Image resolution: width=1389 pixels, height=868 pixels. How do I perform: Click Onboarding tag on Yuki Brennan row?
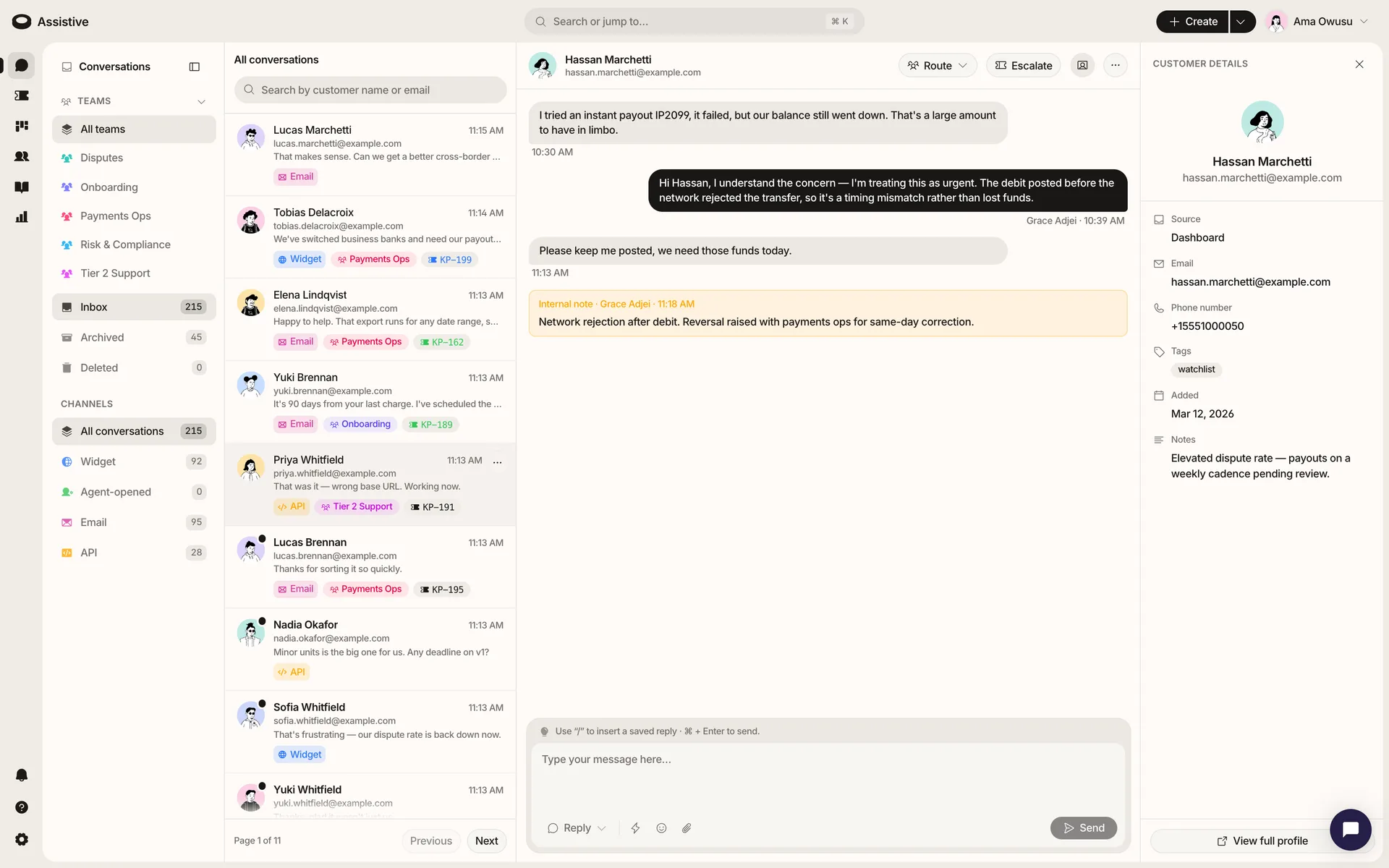(360, 425)
